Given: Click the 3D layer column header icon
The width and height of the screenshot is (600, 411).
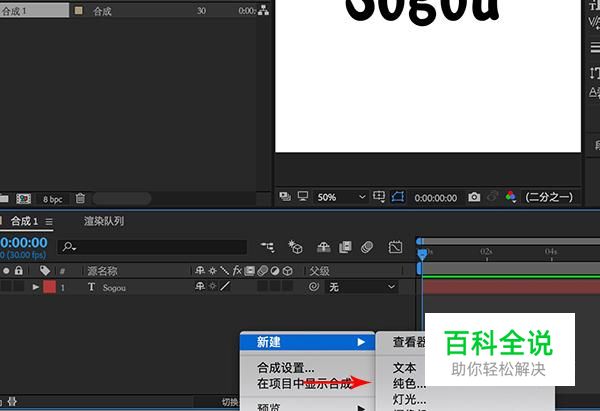Looking at the screenshot, I should tap(288, 271).
